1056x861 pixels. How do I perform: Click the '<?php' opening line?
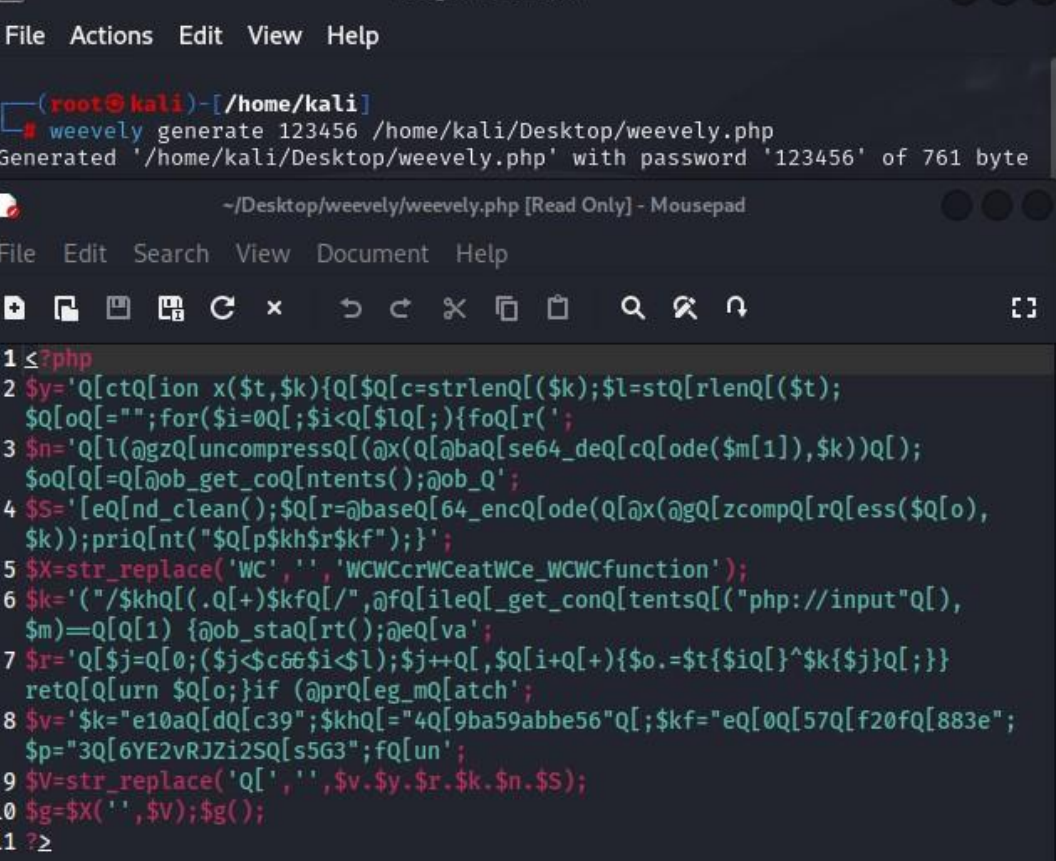[59, 358]
